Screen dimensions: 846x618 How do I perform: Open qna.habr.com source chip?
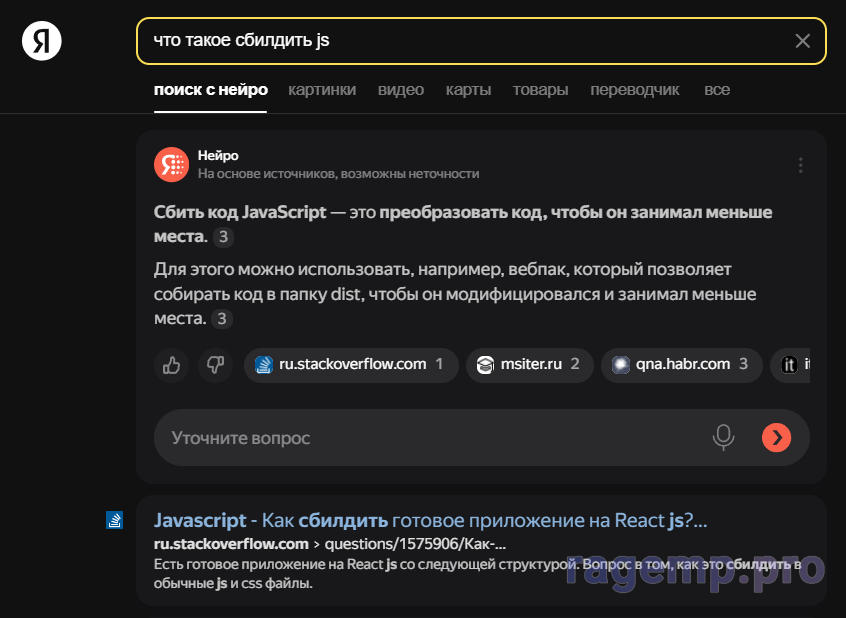681,365
